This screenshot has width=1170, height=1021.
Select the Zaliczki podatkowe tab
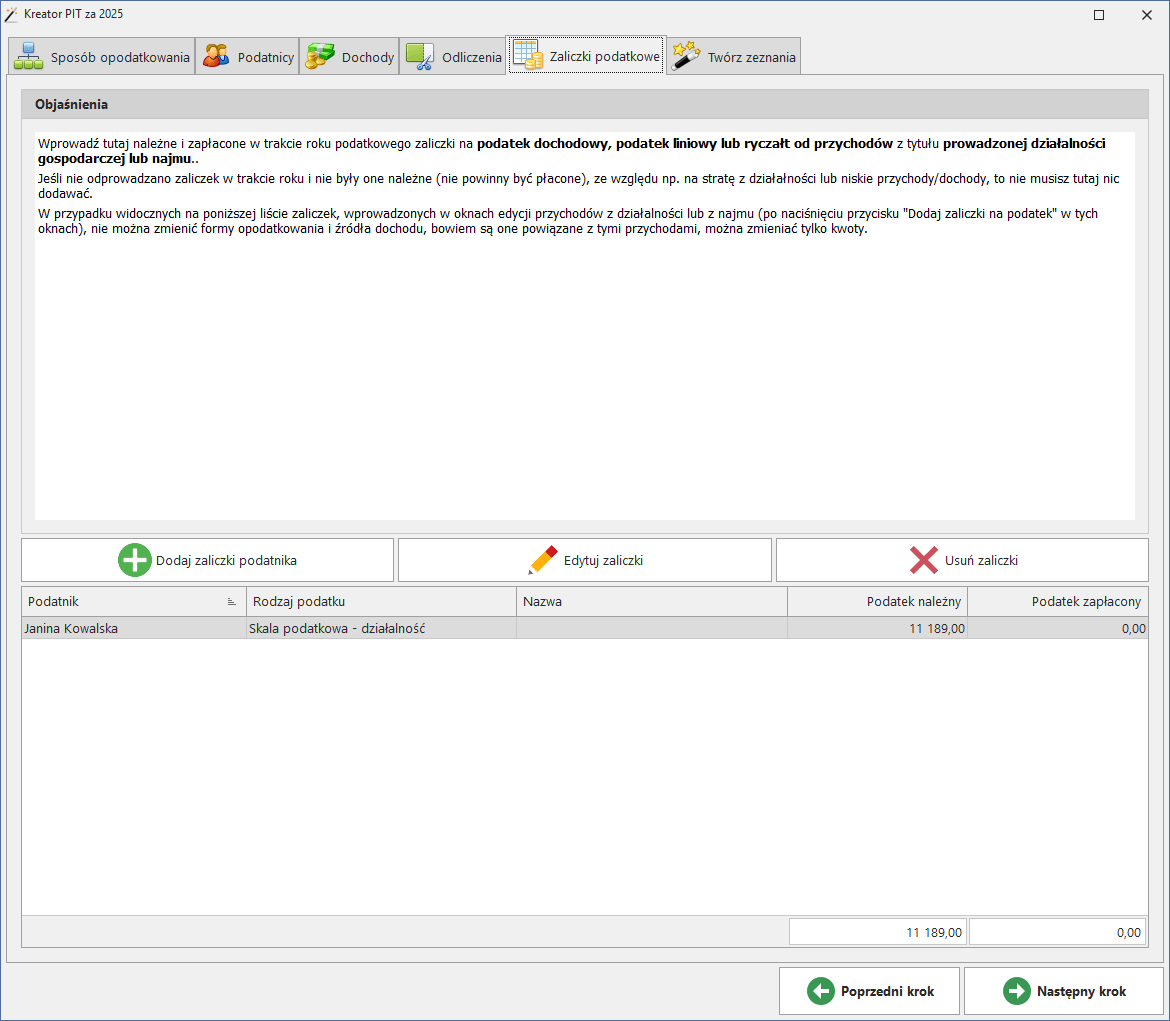[586, 55]
